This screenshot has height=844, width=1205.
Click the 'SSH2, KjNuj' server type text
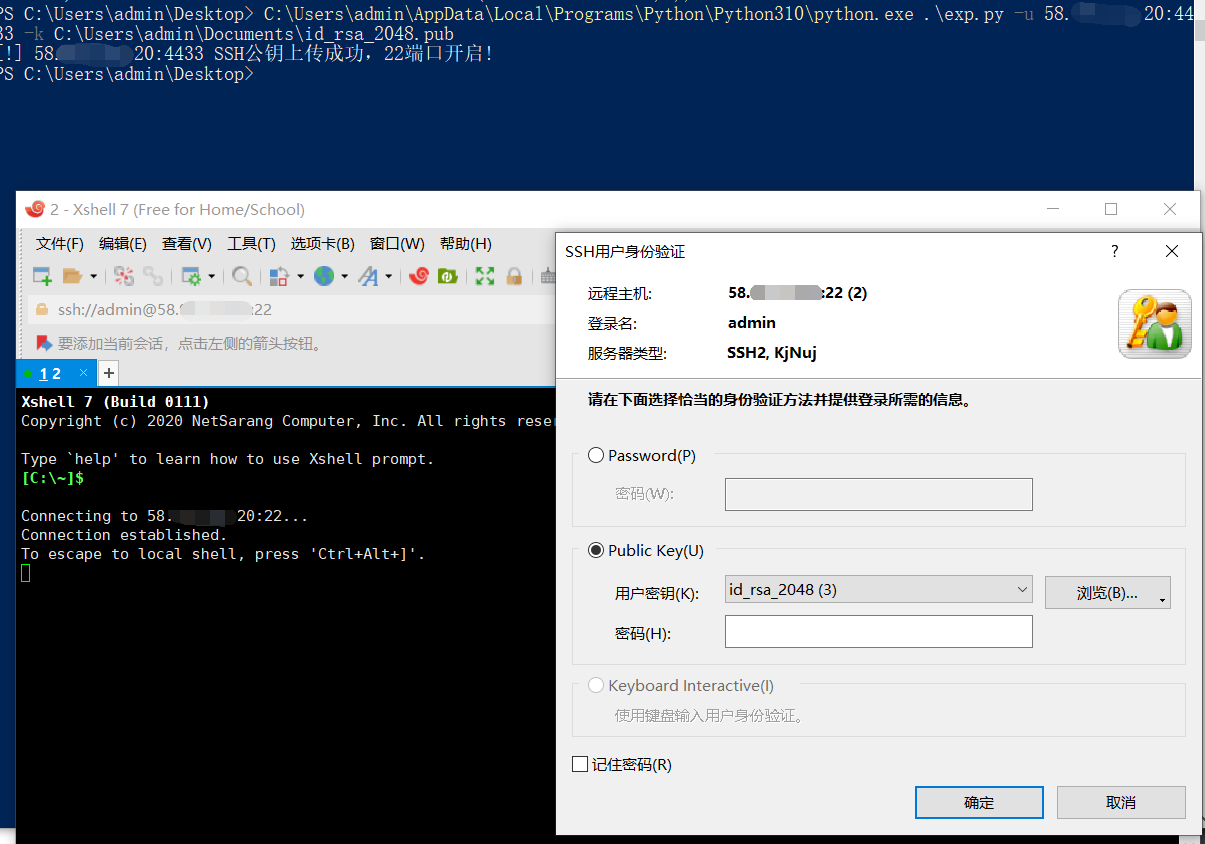772,353
